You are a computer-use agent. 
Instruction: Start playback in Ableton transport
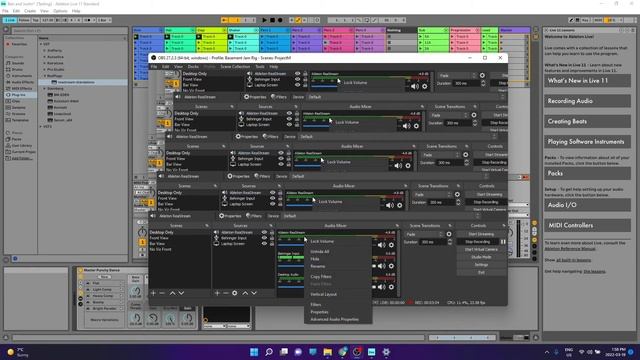[x=264, y=20]
